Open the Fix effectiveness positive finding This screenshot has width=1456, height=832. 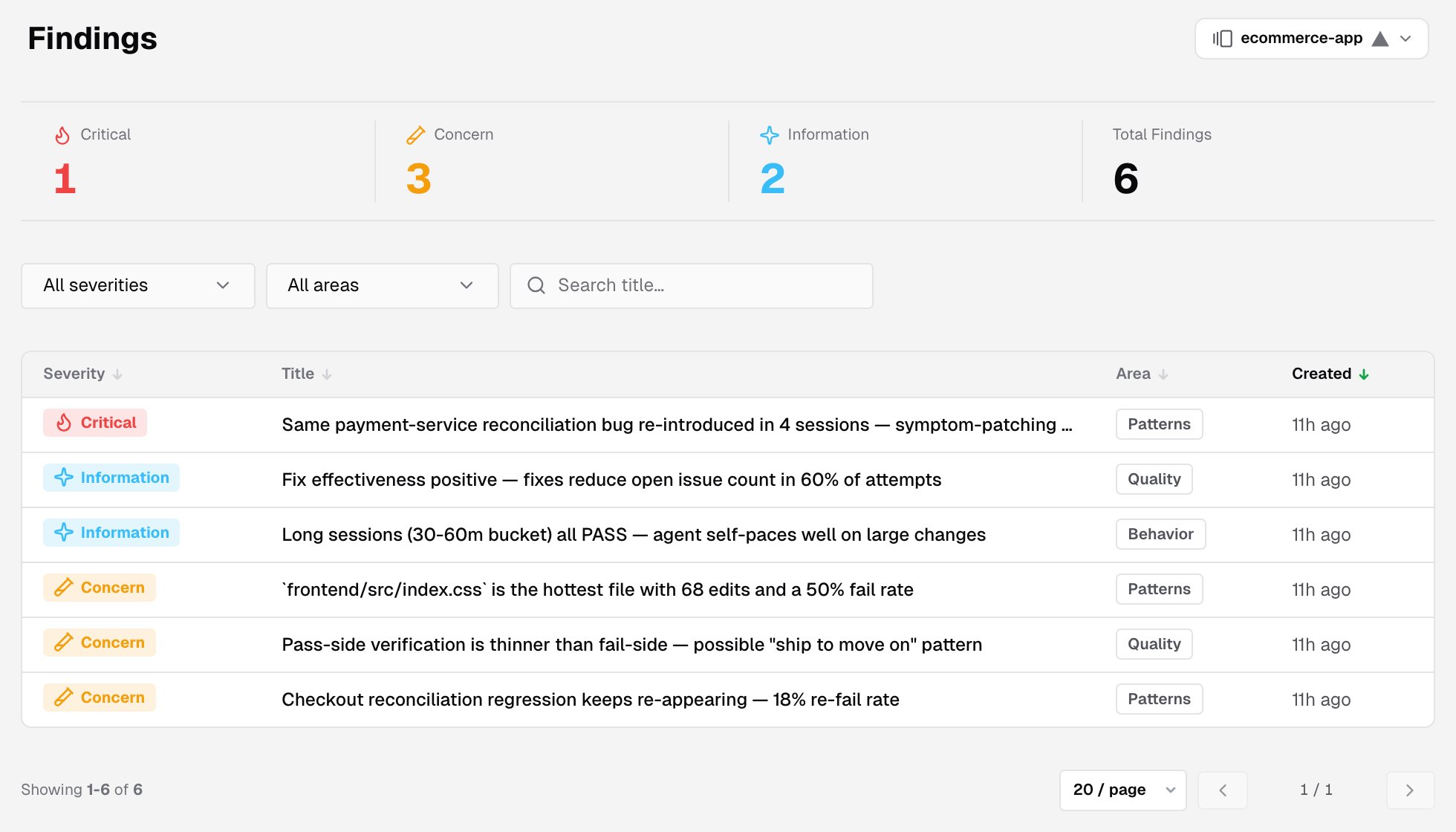[x=611, y=480]
